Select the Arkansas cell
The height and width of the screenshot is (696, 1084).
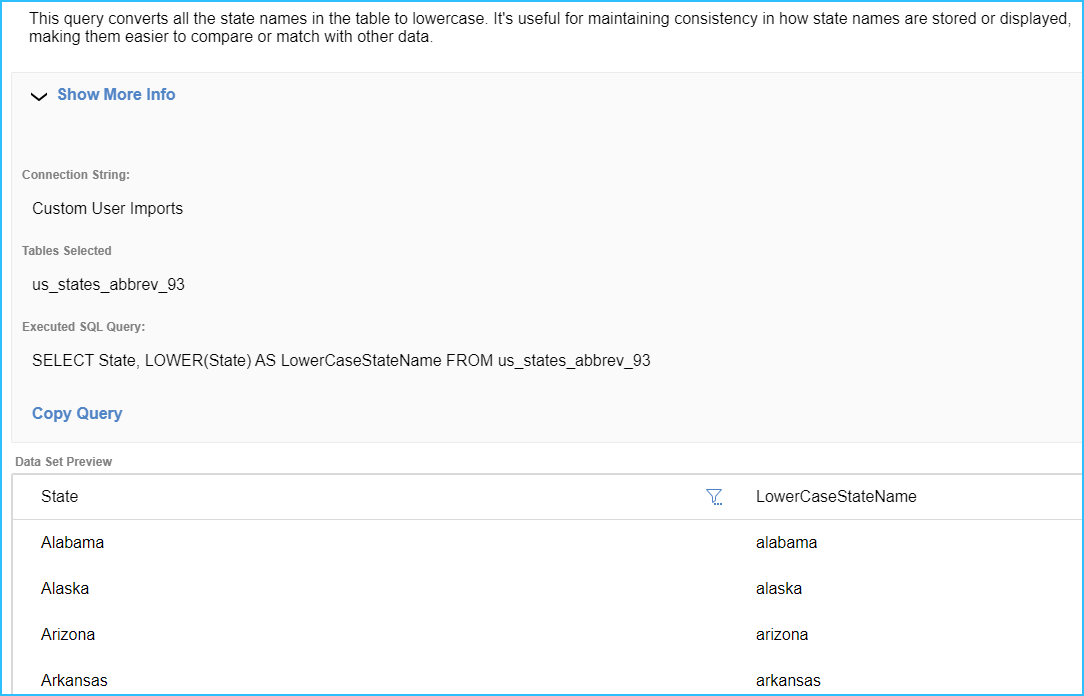click(x=74, y=680)
